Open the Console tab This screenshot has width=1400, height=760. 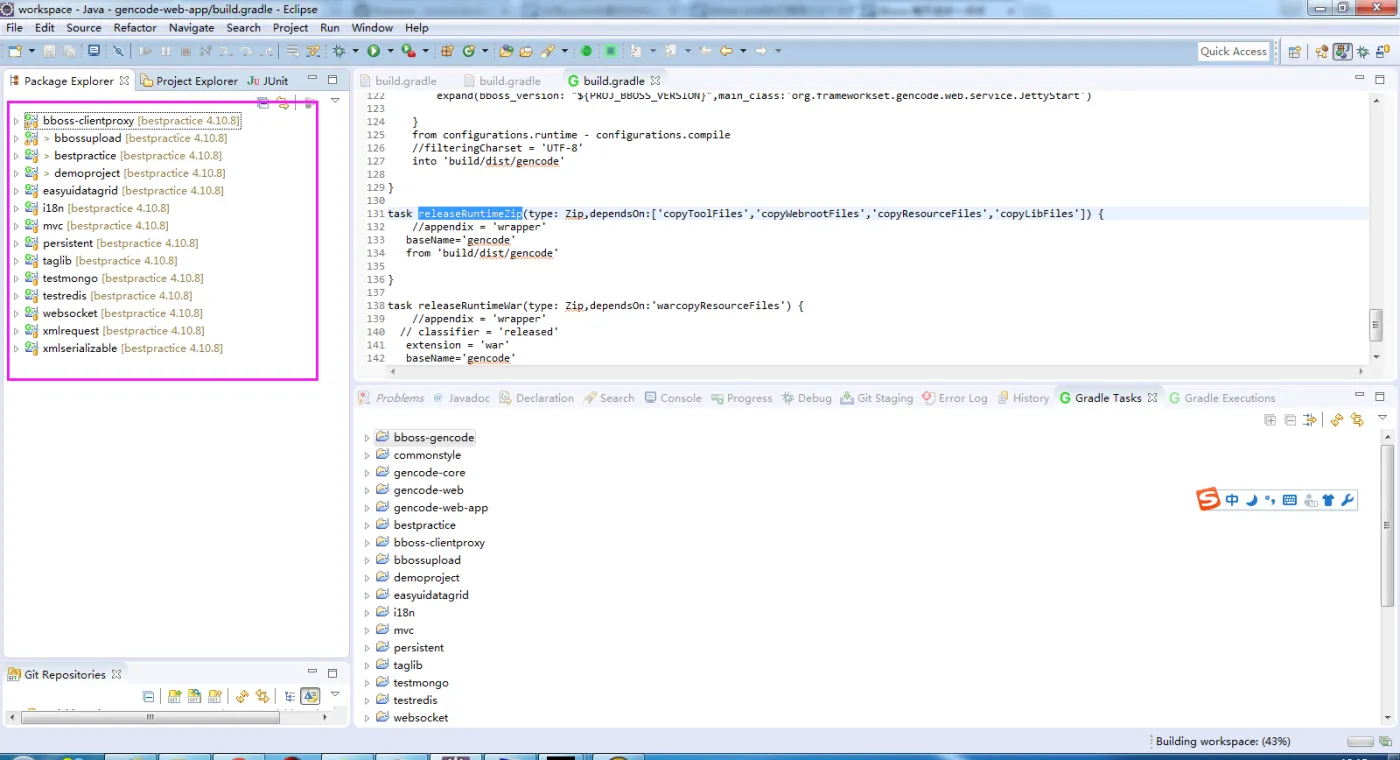click(x=673, y=398)
